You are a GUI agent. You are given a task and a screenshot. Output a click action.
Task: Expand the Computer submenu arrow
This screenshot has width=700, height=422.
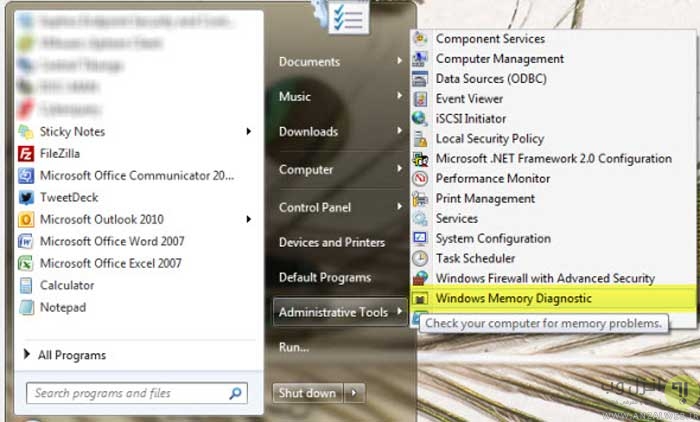click(x=400, y=169)
